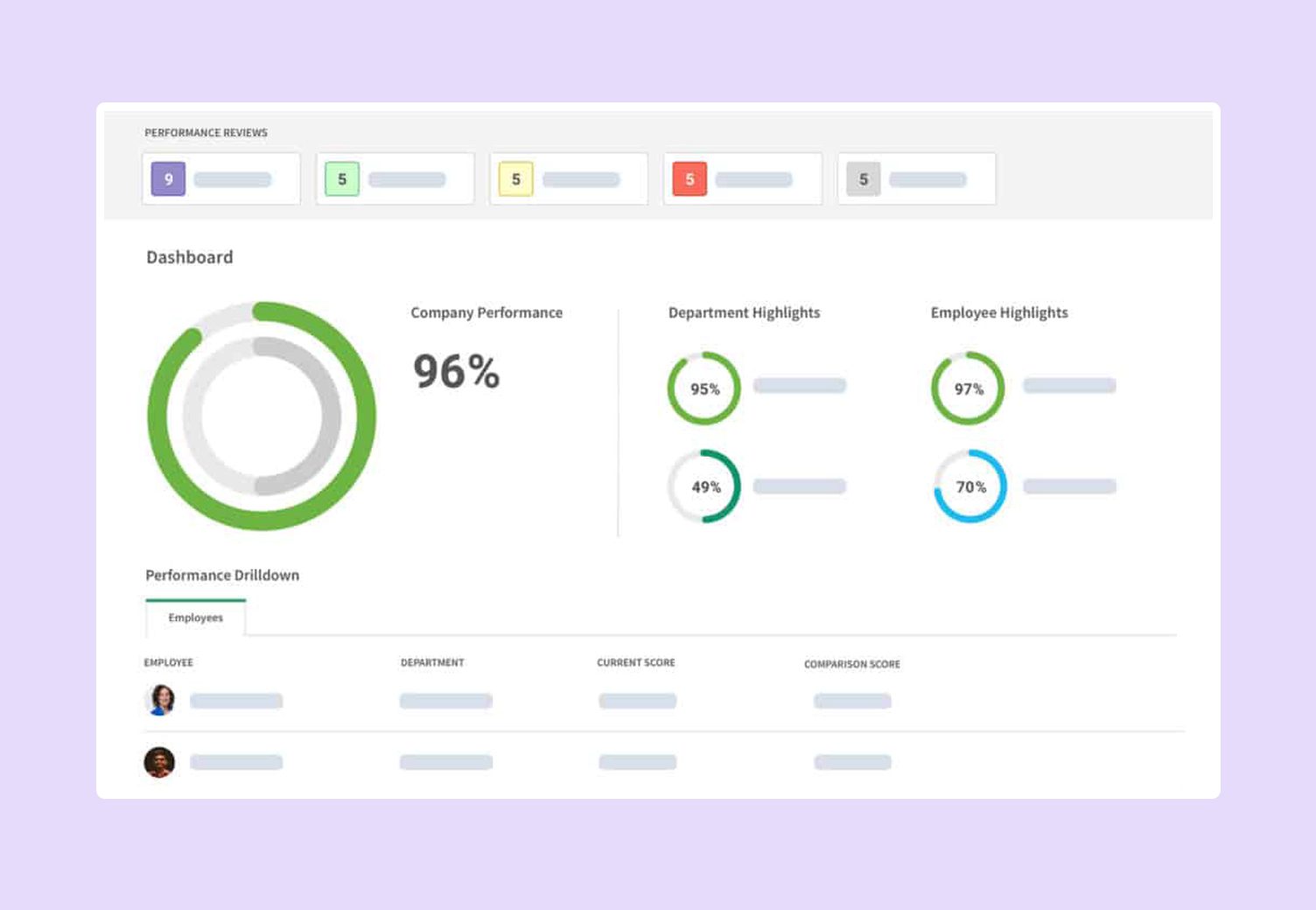Click the red 5 review badge
Screen dimensions: 1316x910
pos(689,178)
